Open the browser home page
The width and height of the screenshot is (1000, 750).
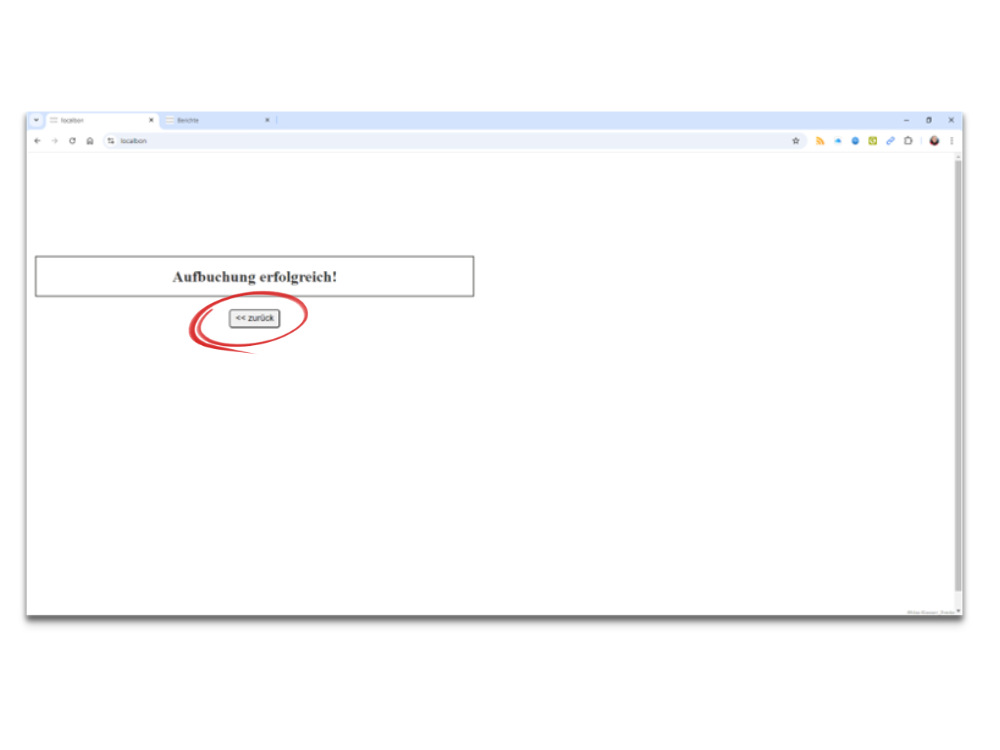89,141
